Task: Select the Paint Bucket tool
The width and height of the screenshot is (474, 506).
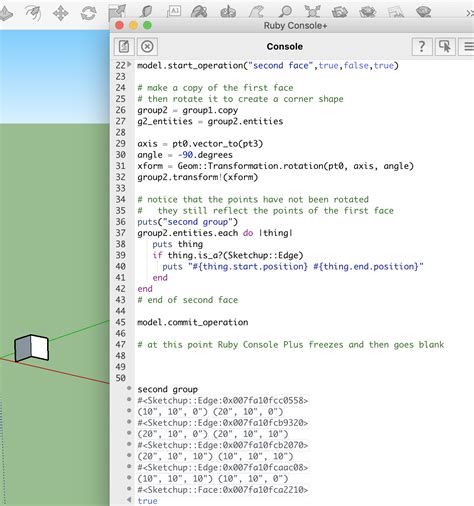Action: pyautogui.click(x=199, y=12)
